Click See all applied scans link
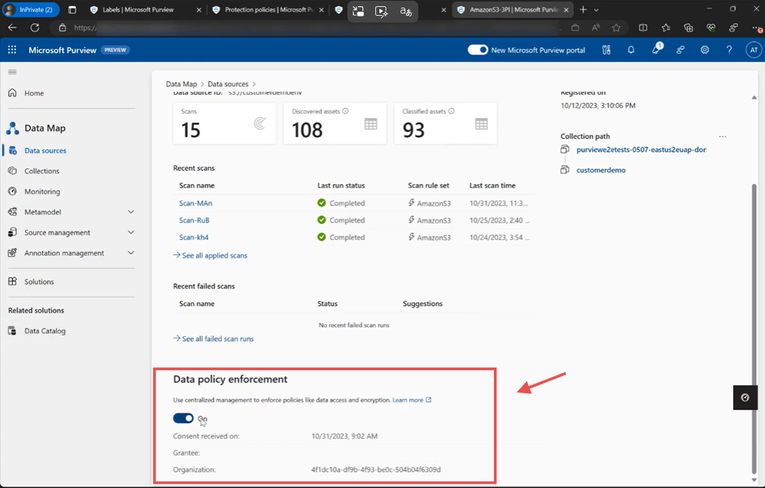The width and height of the screenshot is (765, 488). coord(214,255)
